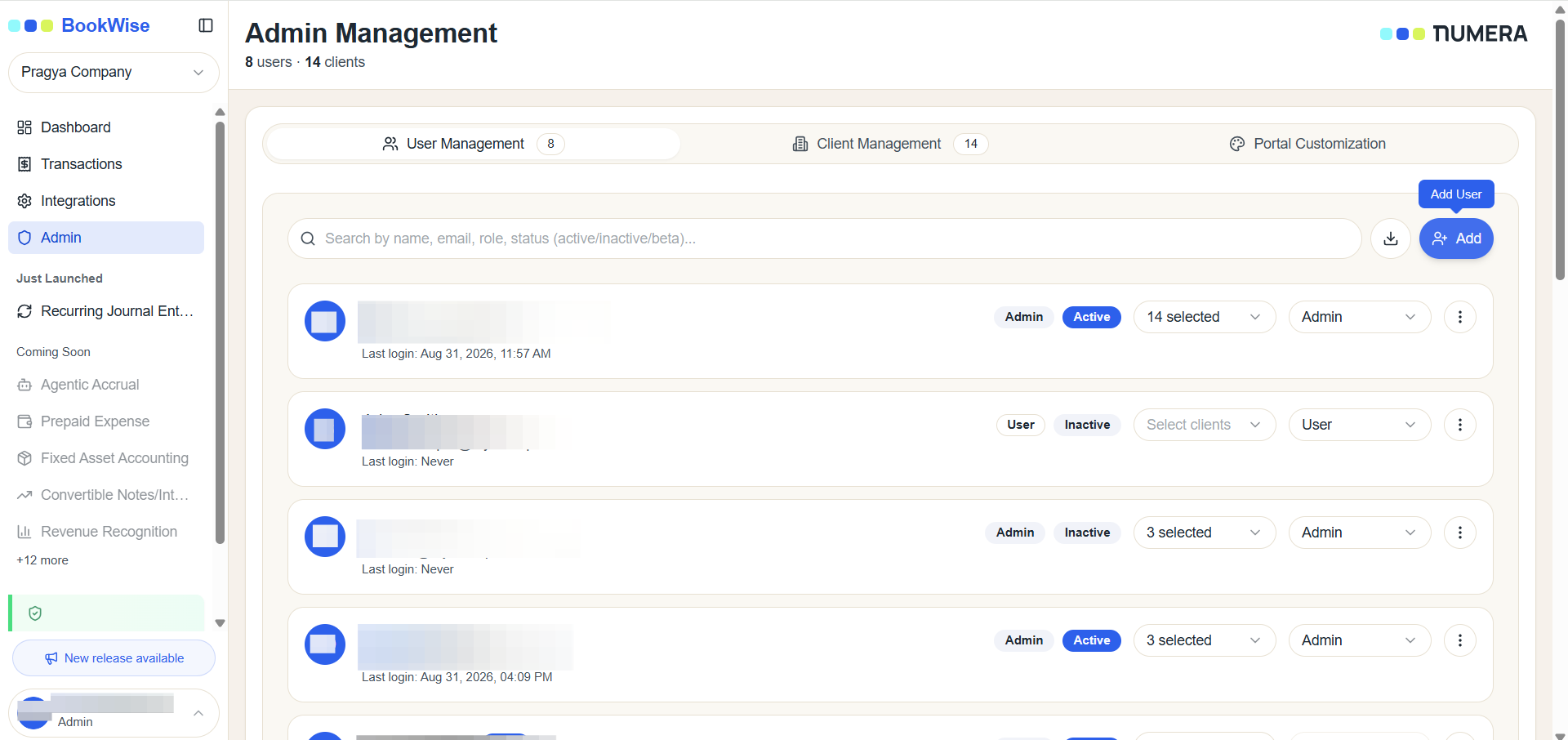Click the megaphone icon in release banner
This screenshot has height=740, width=1568.
coord(51,658)
